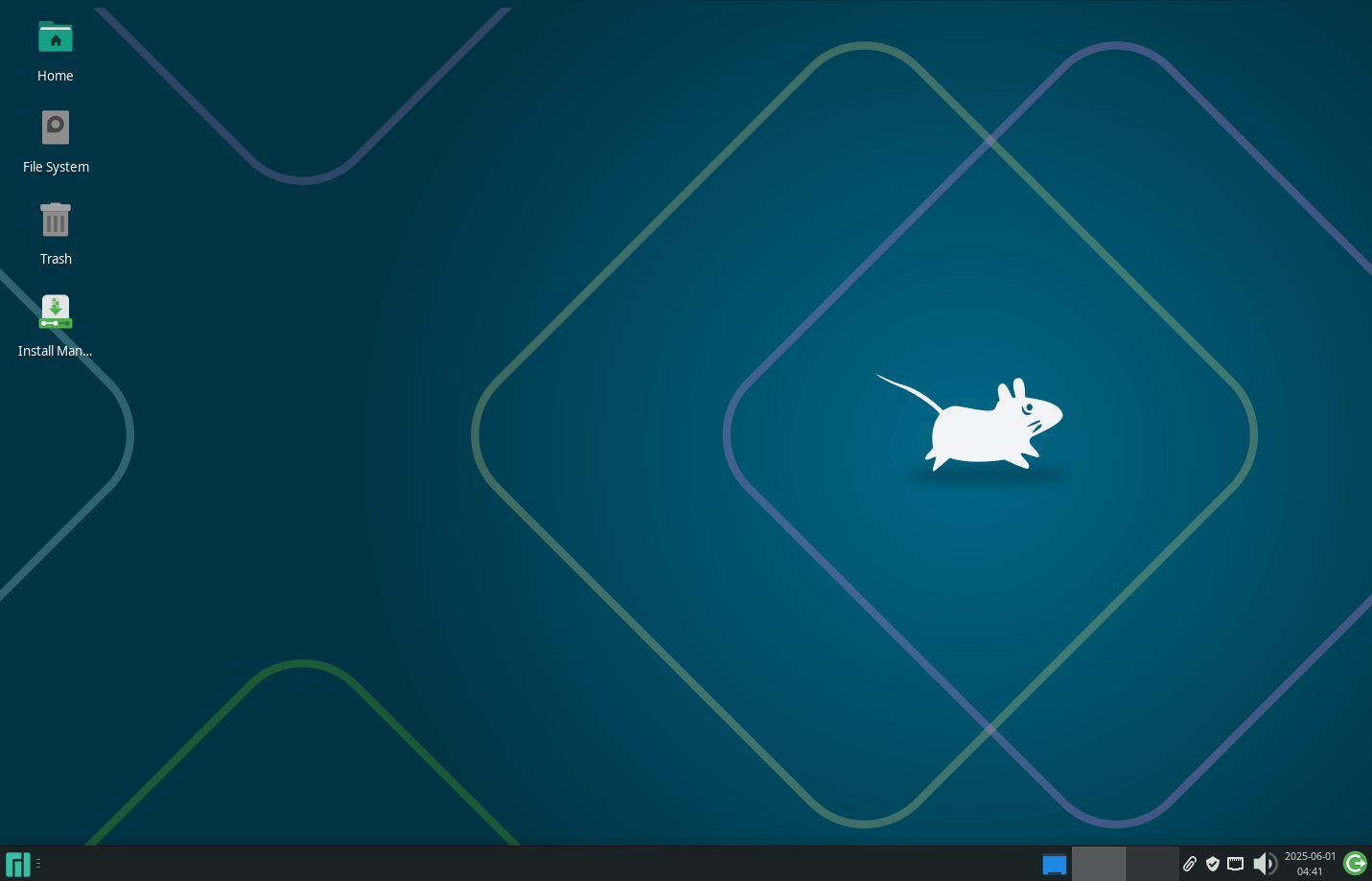Open the clipboard manager paperclip icon
Image resolution: width=1372 pixels, height=881 pixels.
click(x=1190, y=864)
